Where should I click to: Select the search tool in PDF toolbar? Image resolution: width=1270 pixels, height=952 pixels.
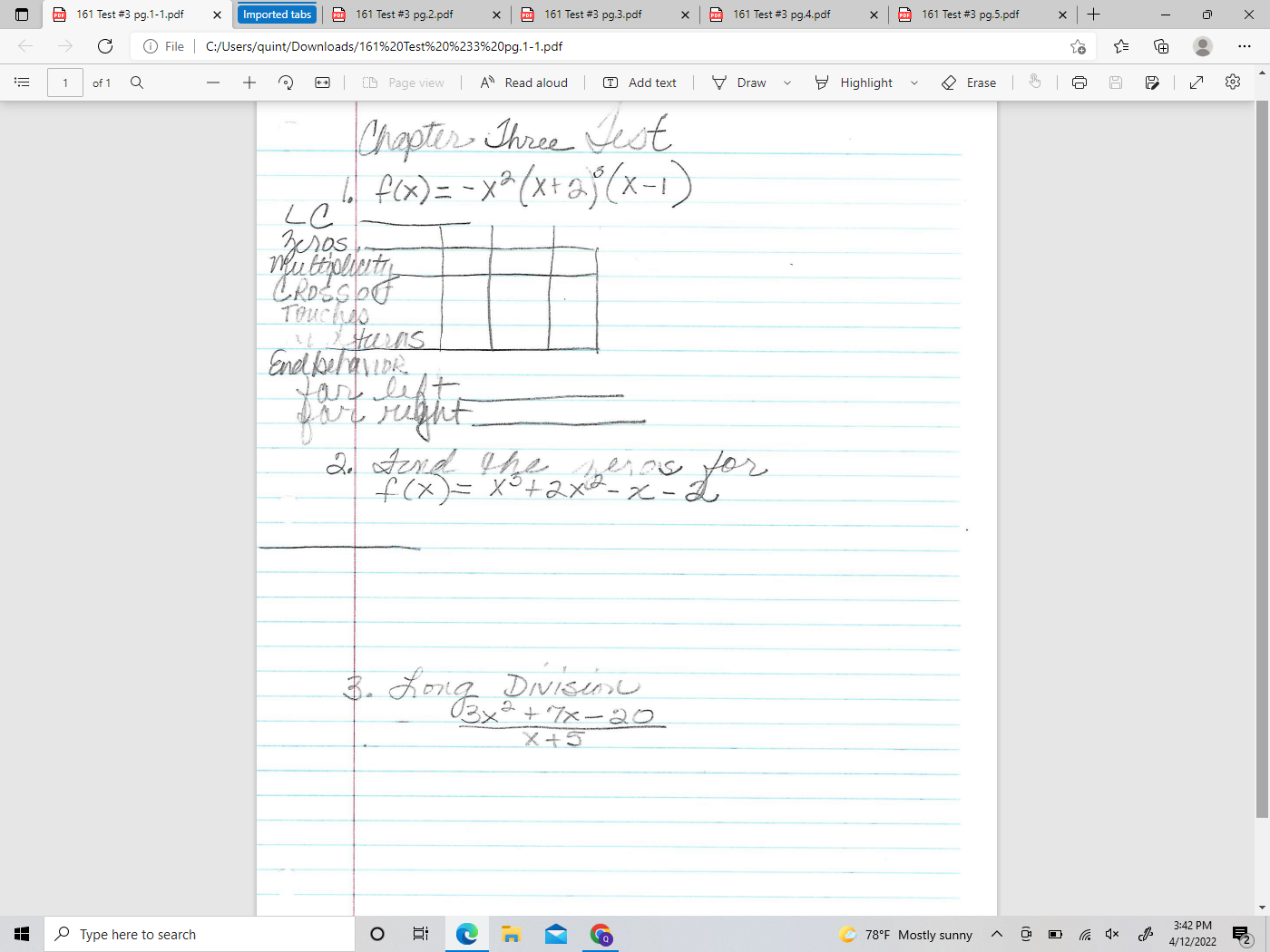pos(136,82)
